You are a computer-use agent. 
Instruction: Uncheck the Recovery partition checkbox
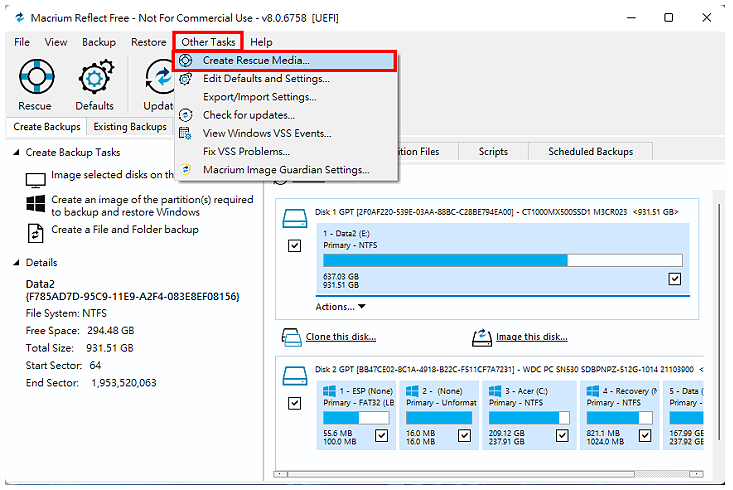(645, 436)
